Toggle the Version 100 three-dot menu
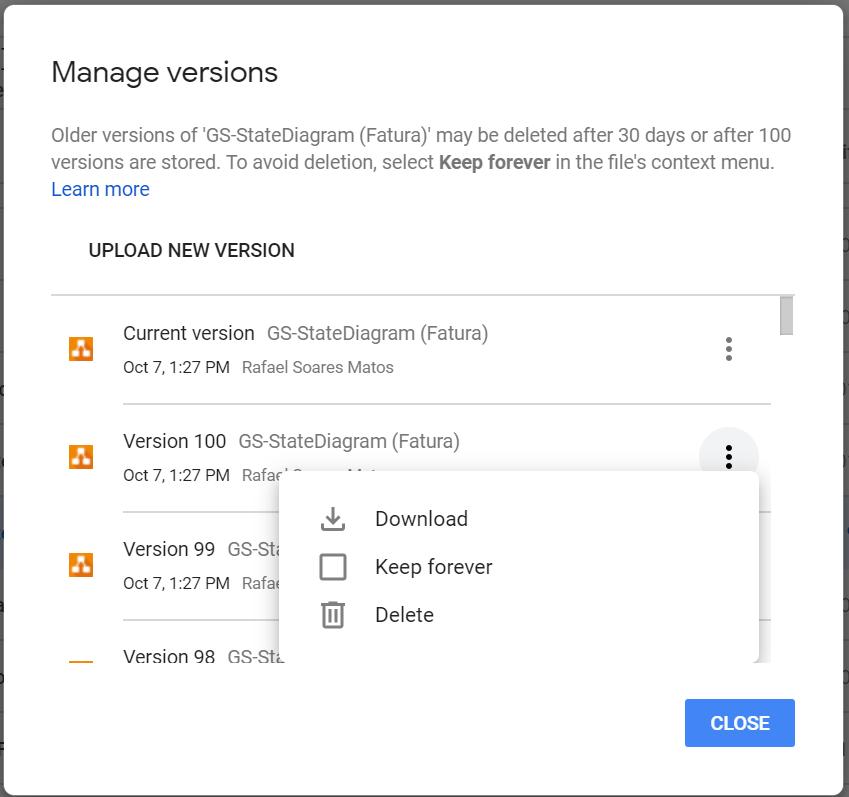 click(x=729, y=457)
